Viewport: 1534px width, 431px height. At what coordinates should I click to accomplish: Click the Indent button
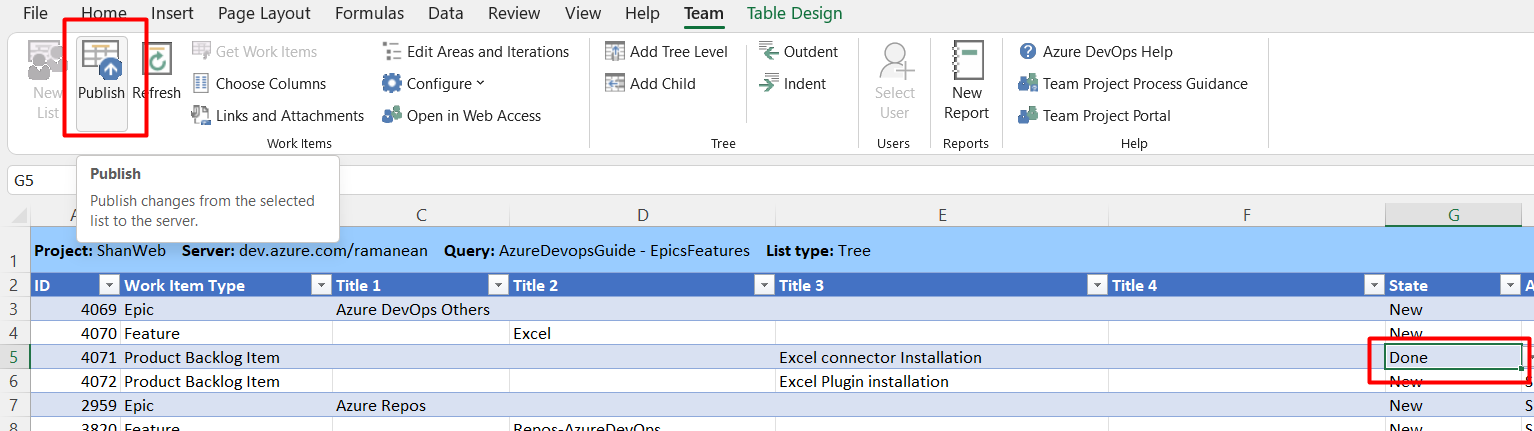792,83
